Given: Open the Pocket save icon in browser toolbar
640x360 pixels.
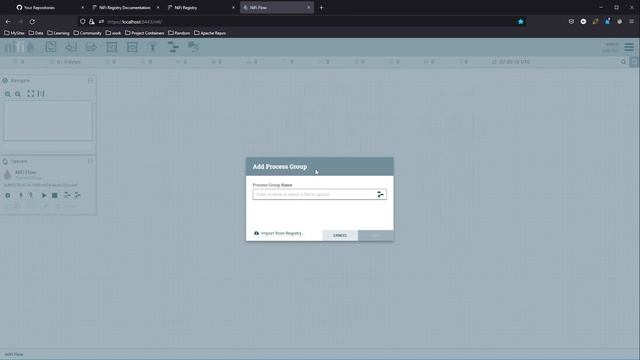Looking at the screenshot, I should click(x=571, y=22).
